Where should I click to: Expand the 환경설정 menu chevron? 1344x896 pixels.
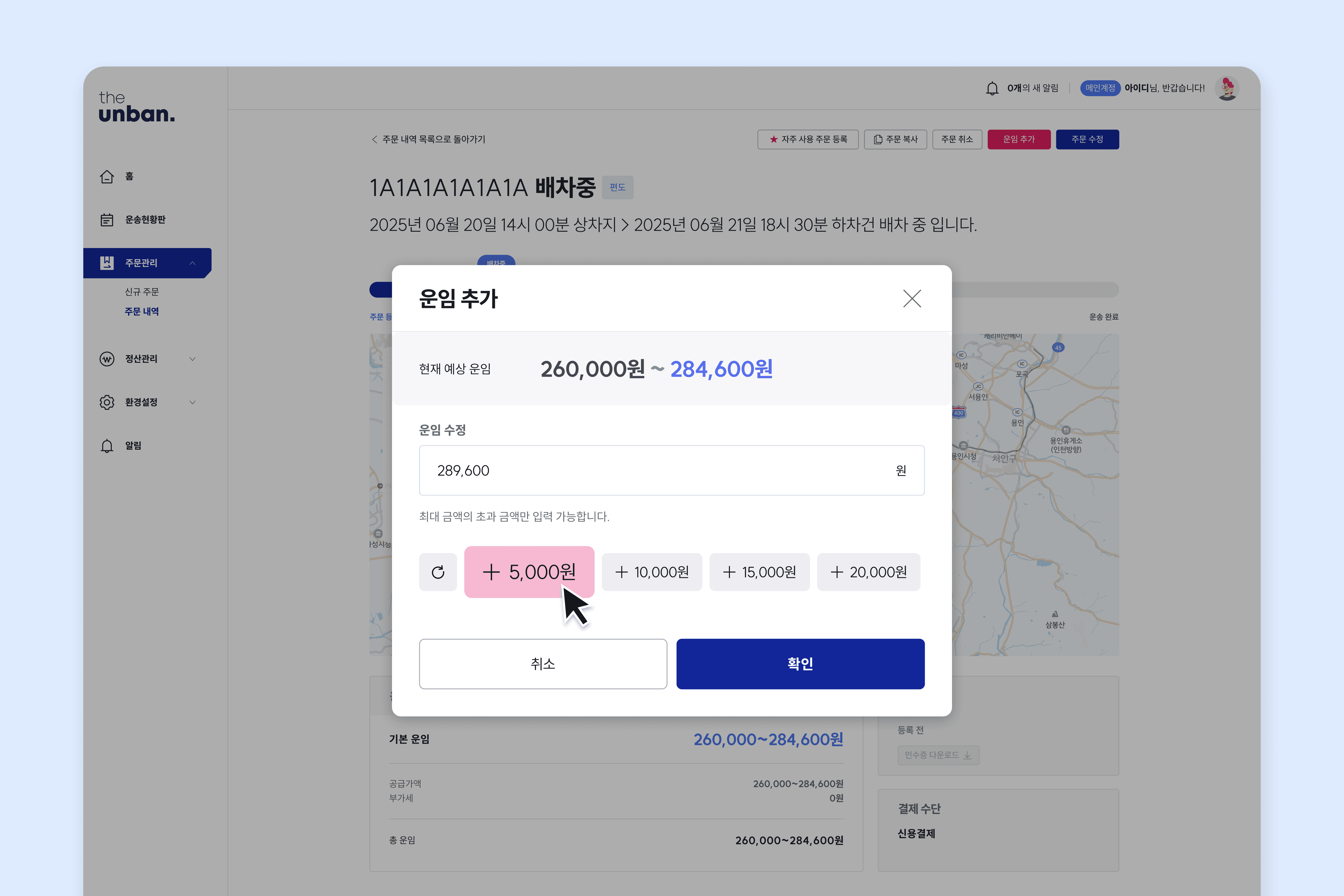point(192,402)
